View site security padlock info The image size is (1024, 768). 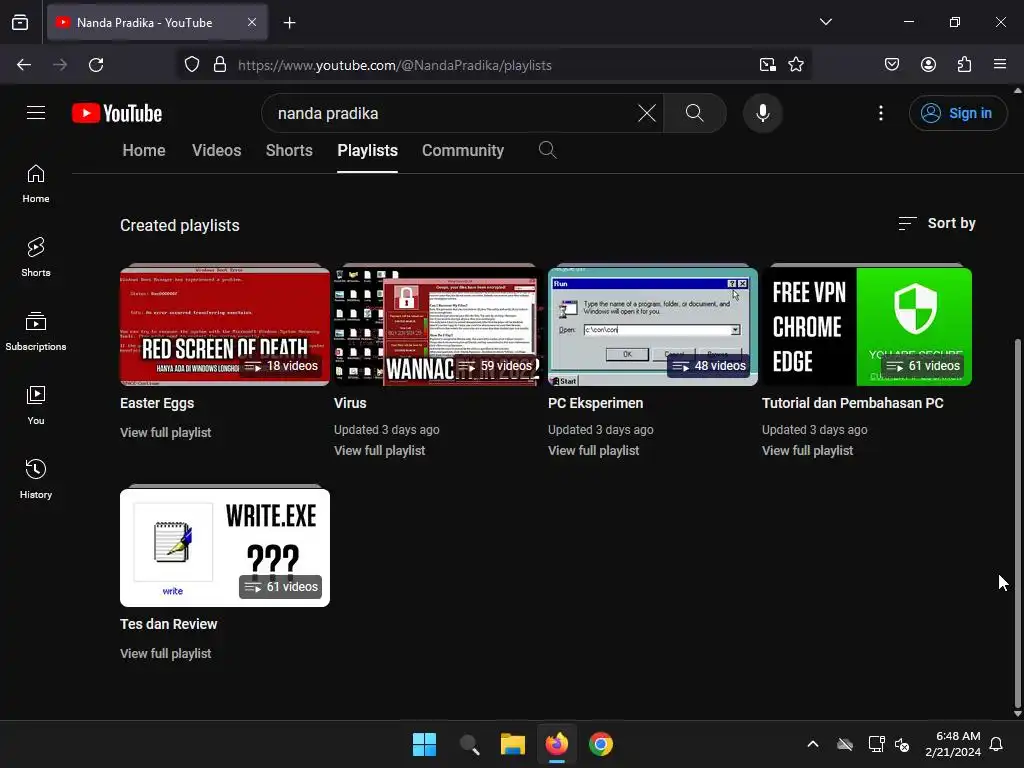pyautogui.click(x=220, y=65)
